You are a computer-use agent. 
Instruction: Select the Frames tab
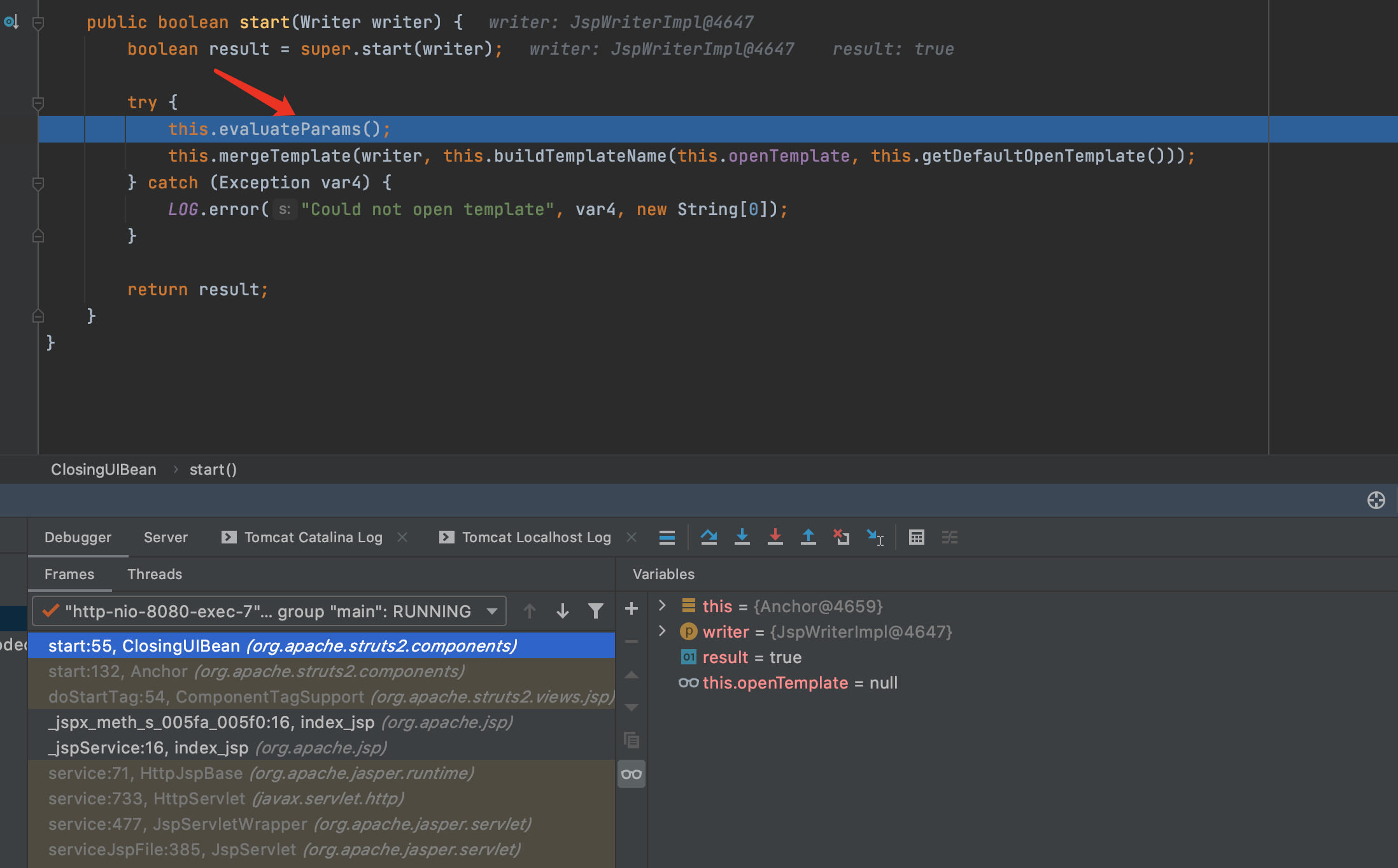point(69,574)
